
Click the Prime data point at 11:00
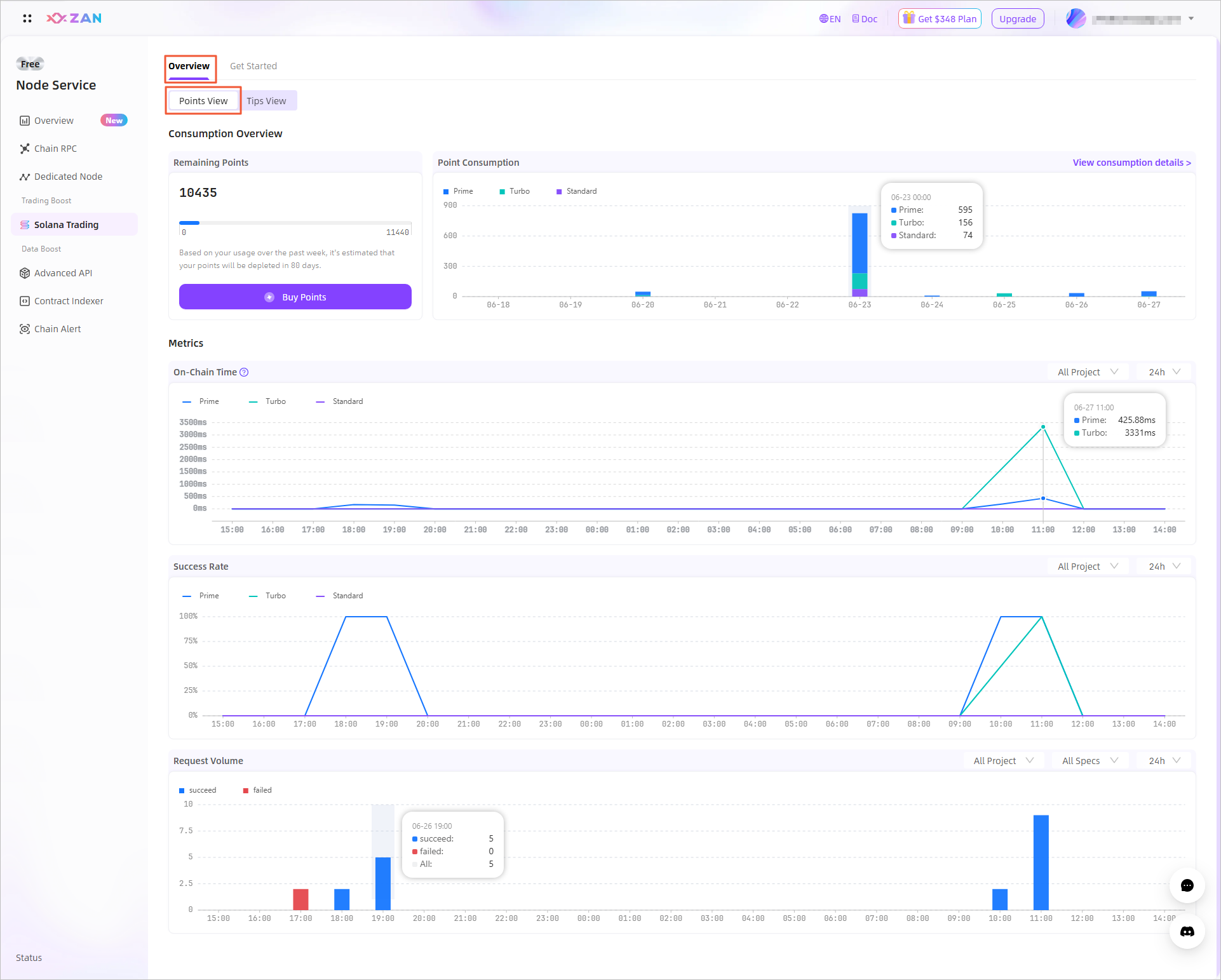coord(1043,499)
